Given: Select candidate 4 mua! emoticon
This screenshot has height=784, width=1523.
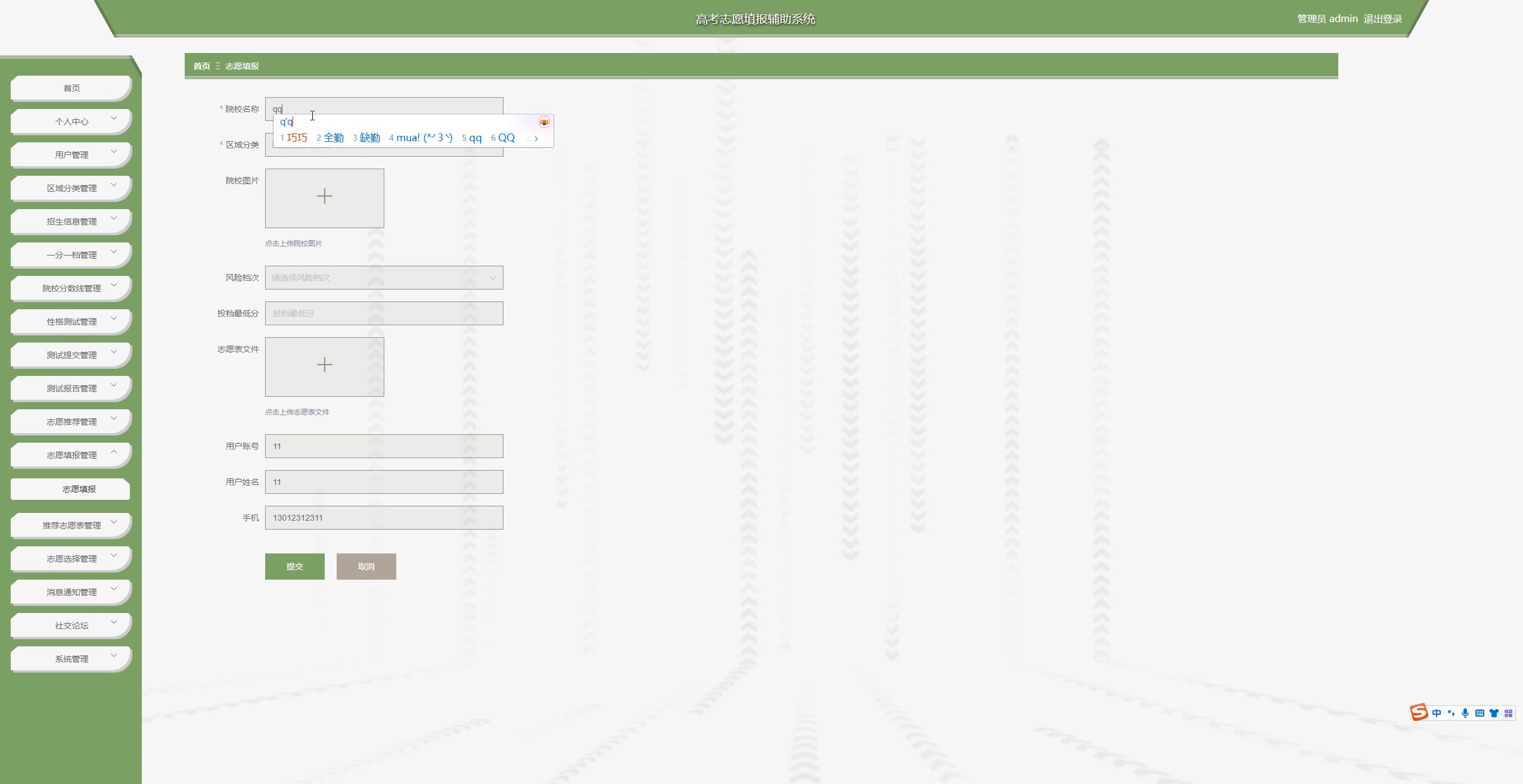Looking at the screenshot, I should 421,138.
